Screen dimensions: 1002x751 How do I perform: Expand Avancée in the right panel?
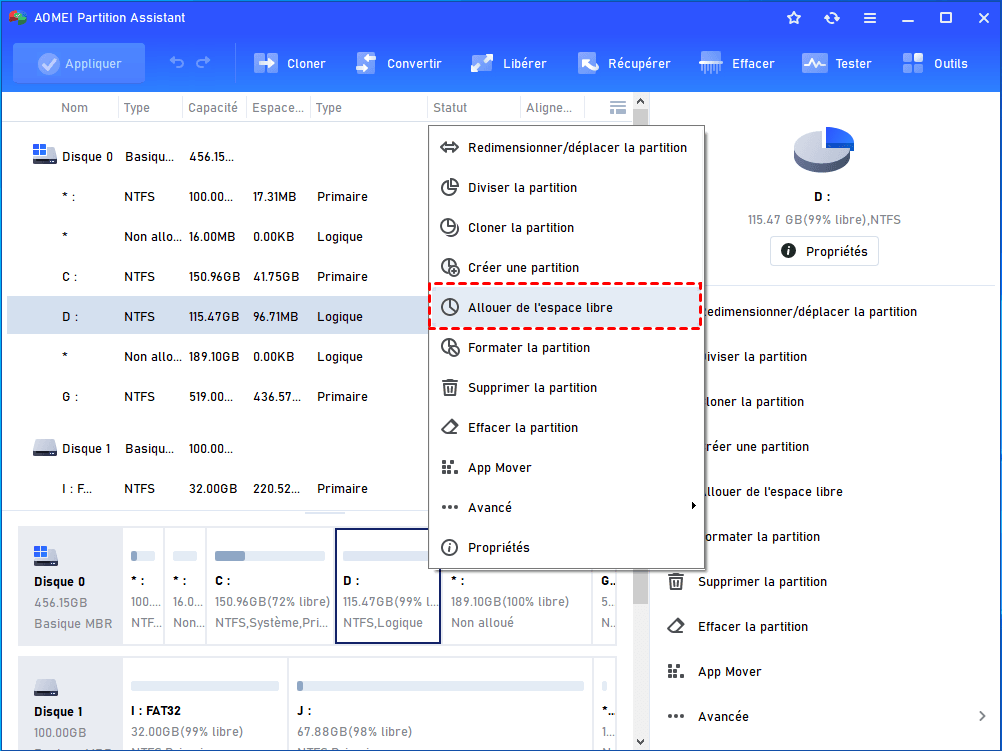click(x=981, y=716)
